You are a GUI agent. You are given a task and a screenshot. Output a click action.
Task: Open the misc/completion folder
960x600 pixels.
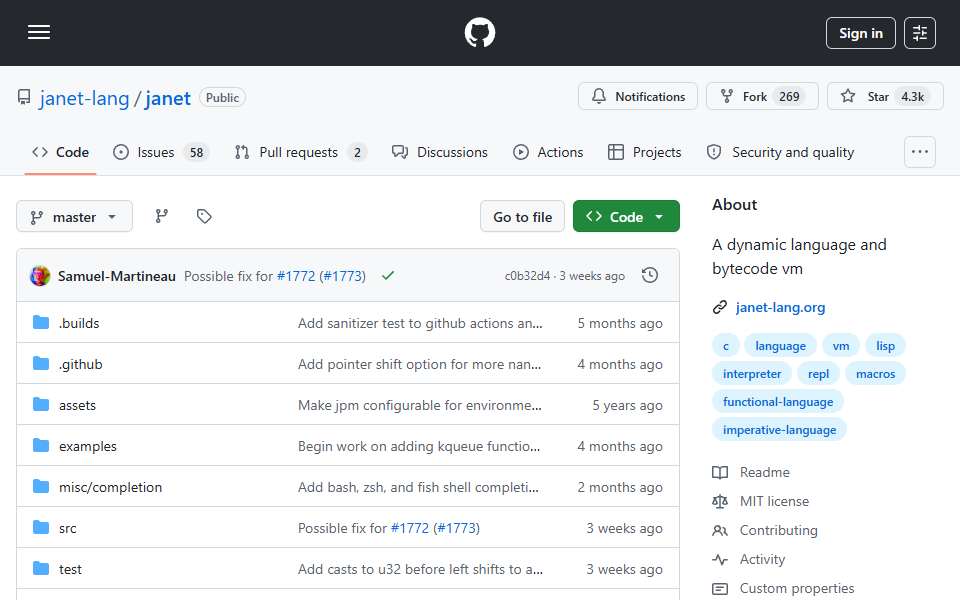(x=110, y=487)
